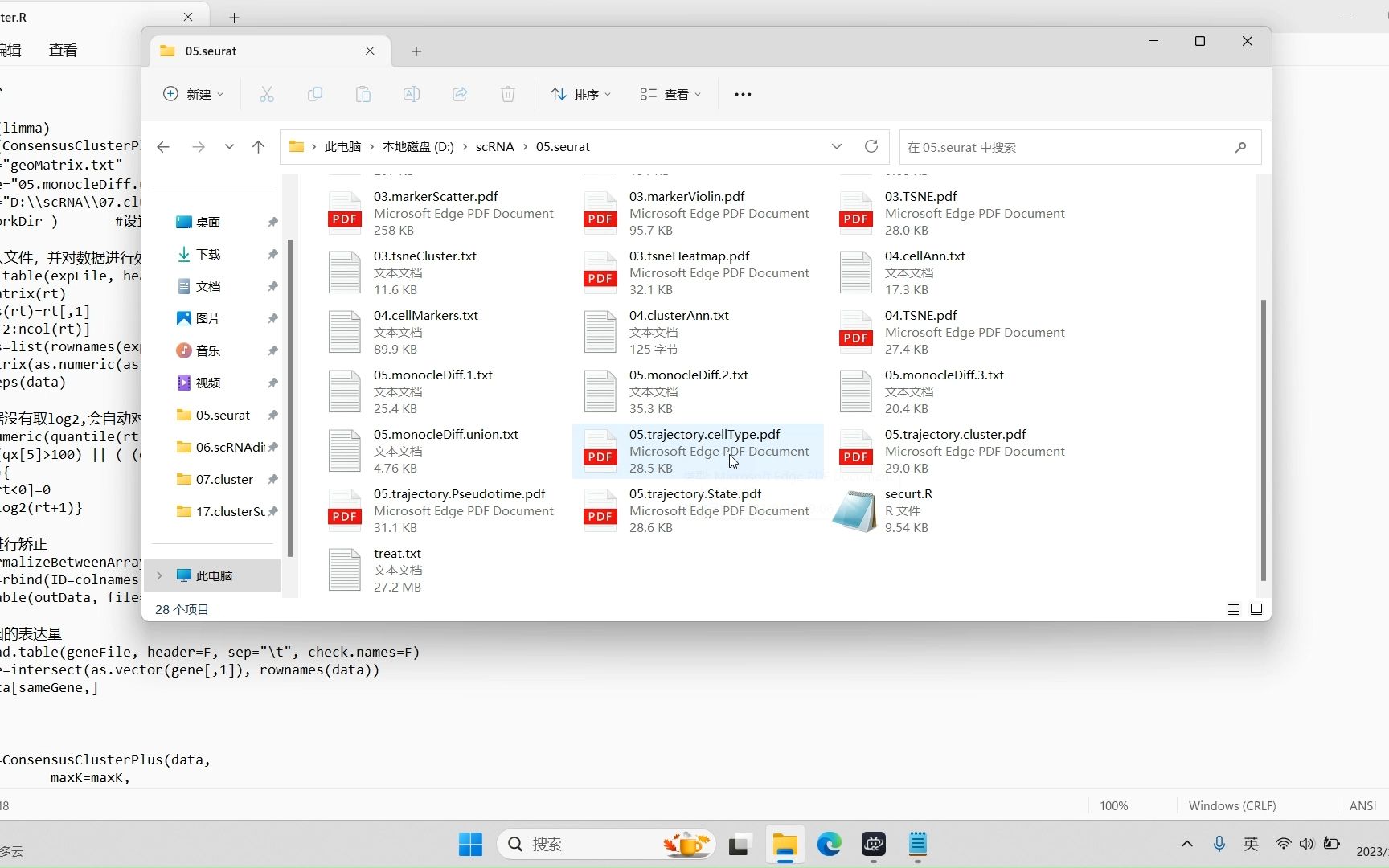Screen dimensions: 1389x868
Task: Open pinned 06.scRNAdi folder in sidebar
Action: click(x=219, y=447)
